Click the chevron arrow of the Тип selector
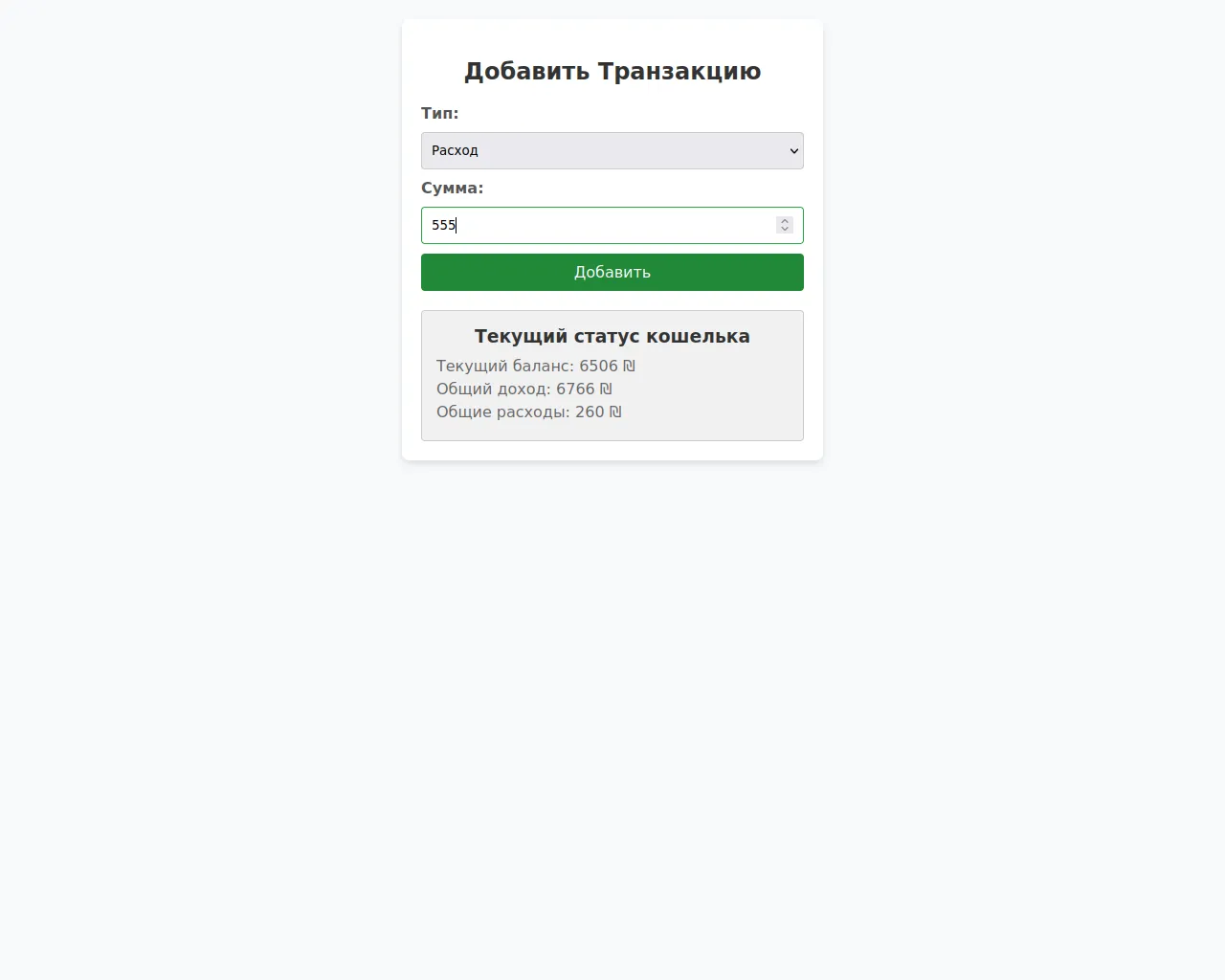Screen dimensions: 1225x980 coord(793,151)
